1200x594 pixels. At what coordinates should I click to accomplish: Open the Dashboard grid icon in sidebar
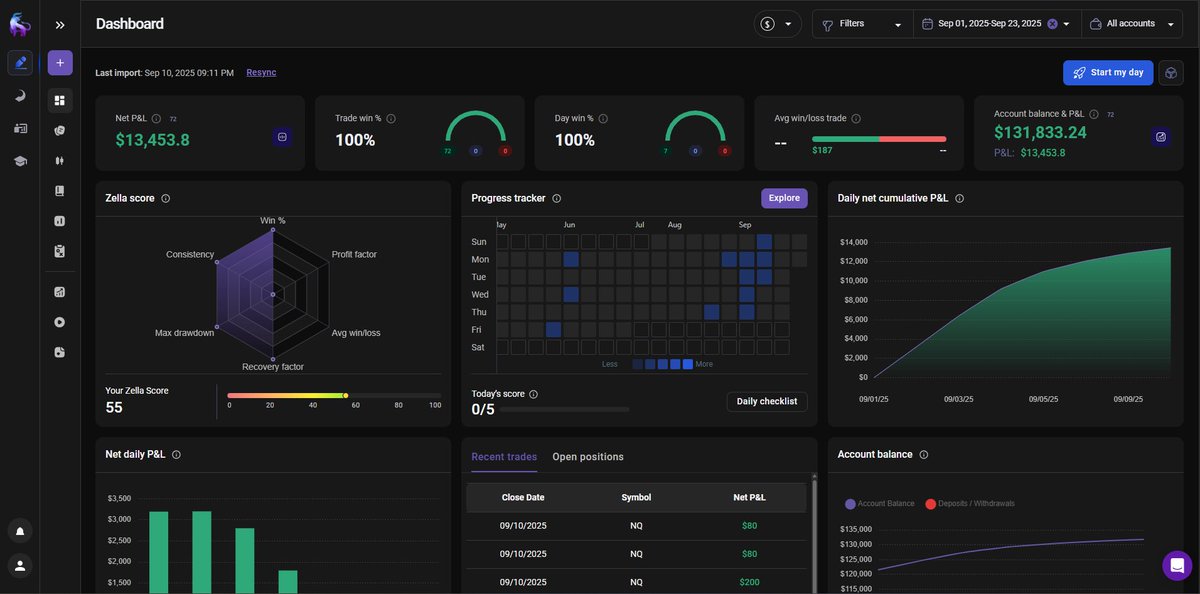(60, 101)
